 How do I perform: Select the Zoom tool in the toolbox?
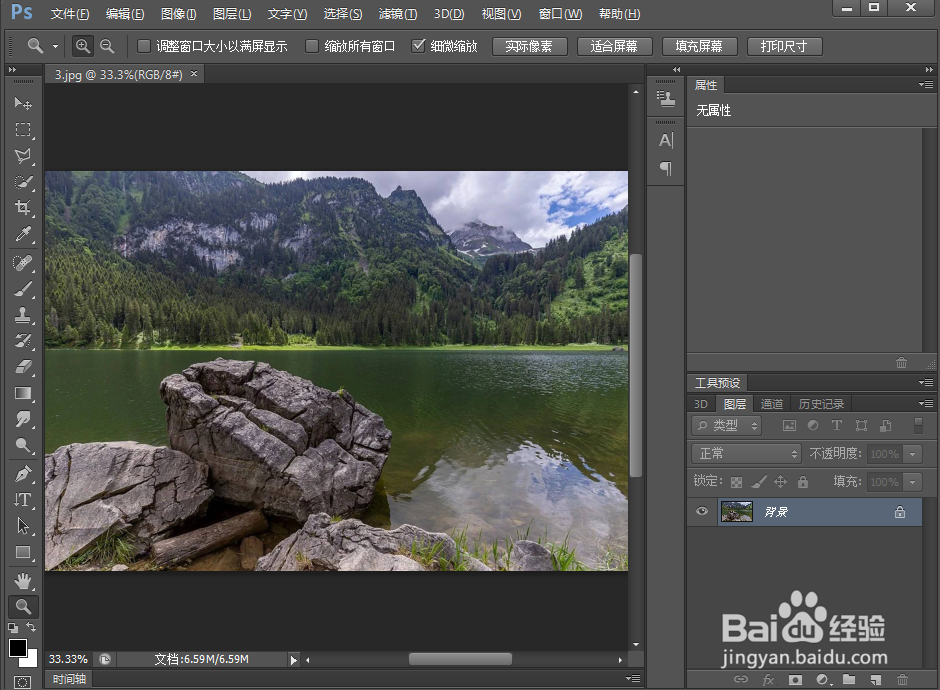point(23,607)
